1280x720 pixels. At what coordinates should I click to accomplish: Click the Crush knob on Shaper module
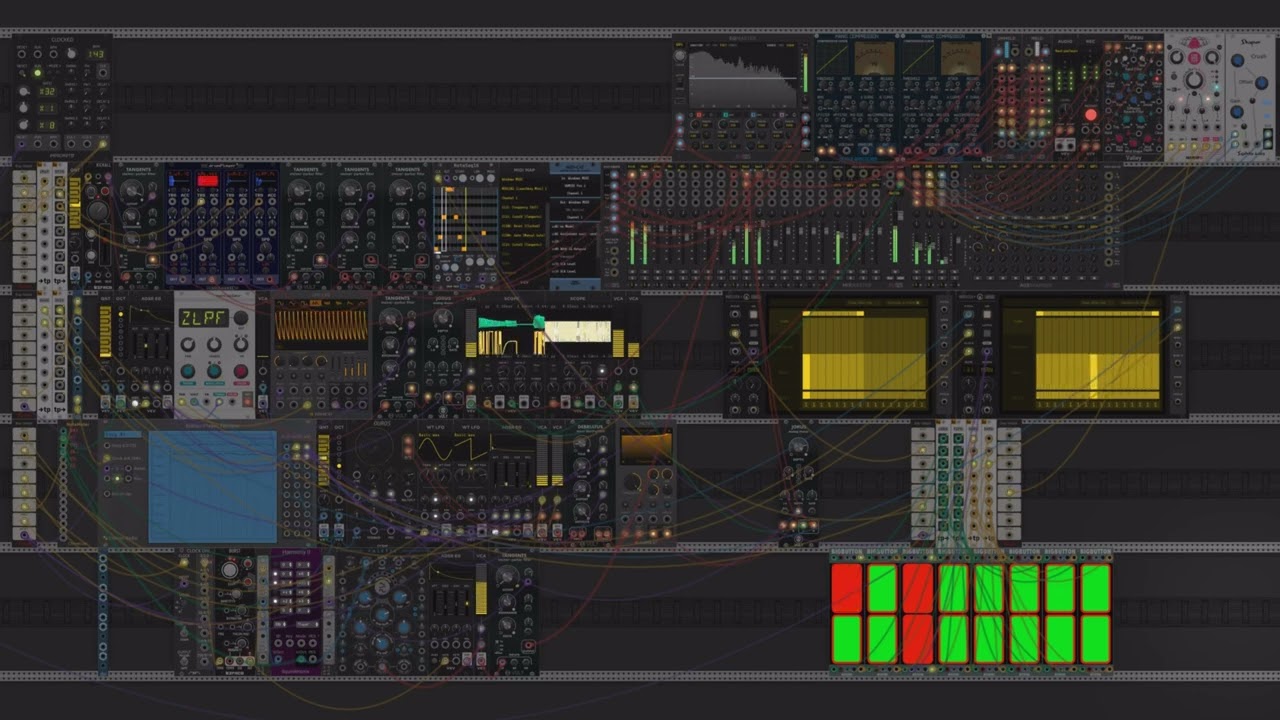point(1238,60)
